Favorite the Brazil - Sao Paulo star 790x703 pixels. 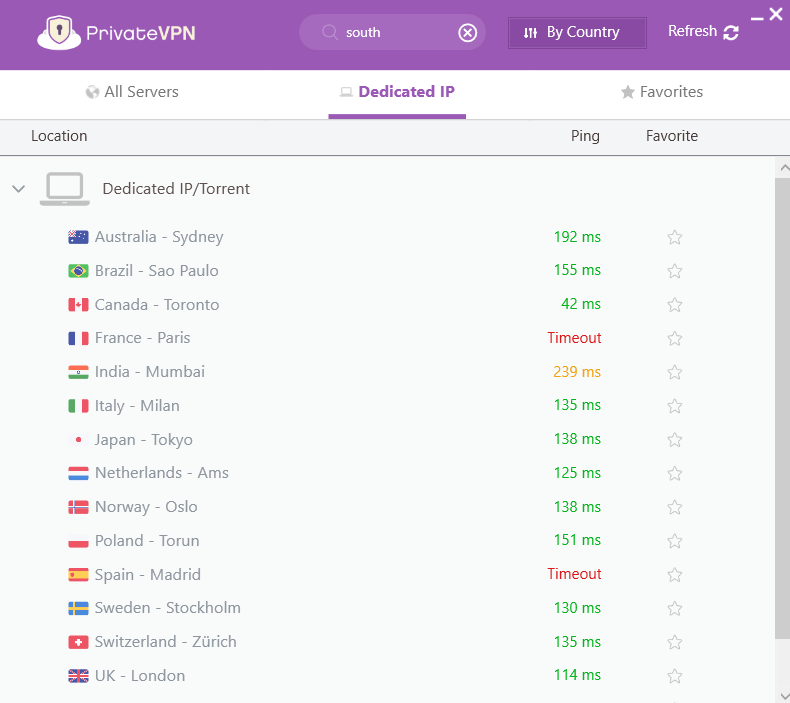(x=675, y=271)
